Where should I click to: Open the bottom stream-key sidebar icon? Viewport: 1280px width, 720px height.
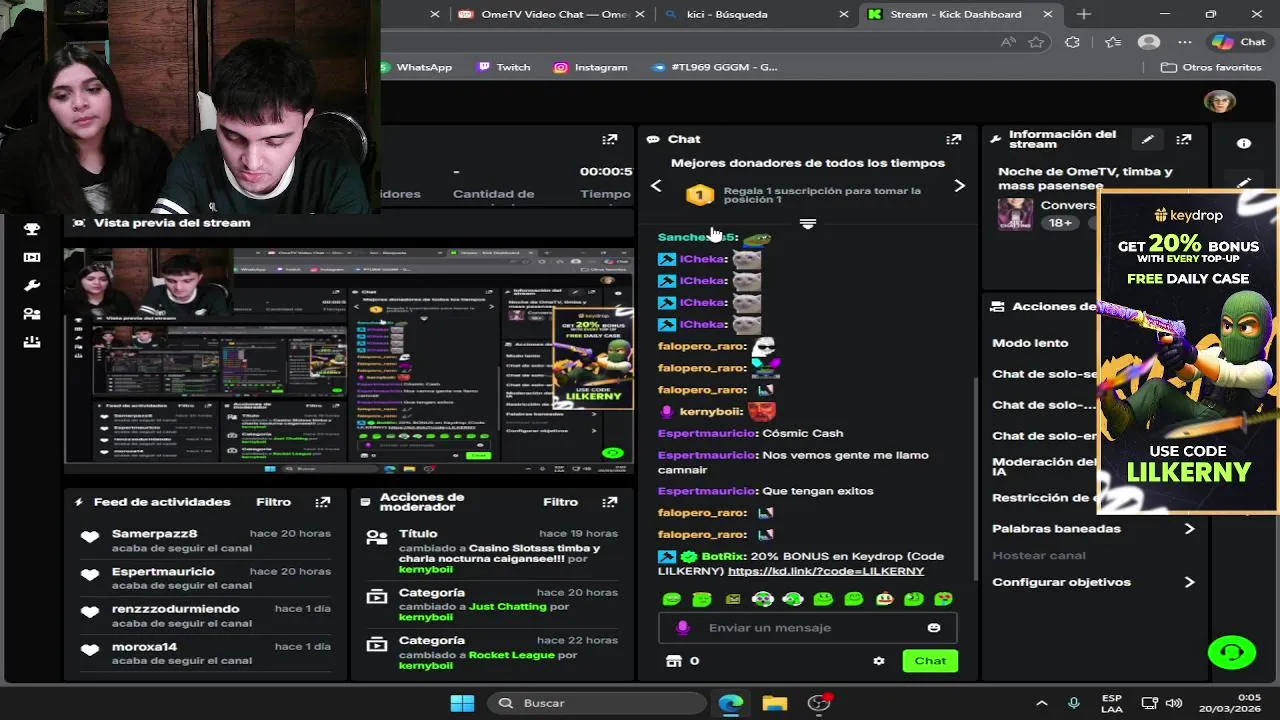coord(32,341)
